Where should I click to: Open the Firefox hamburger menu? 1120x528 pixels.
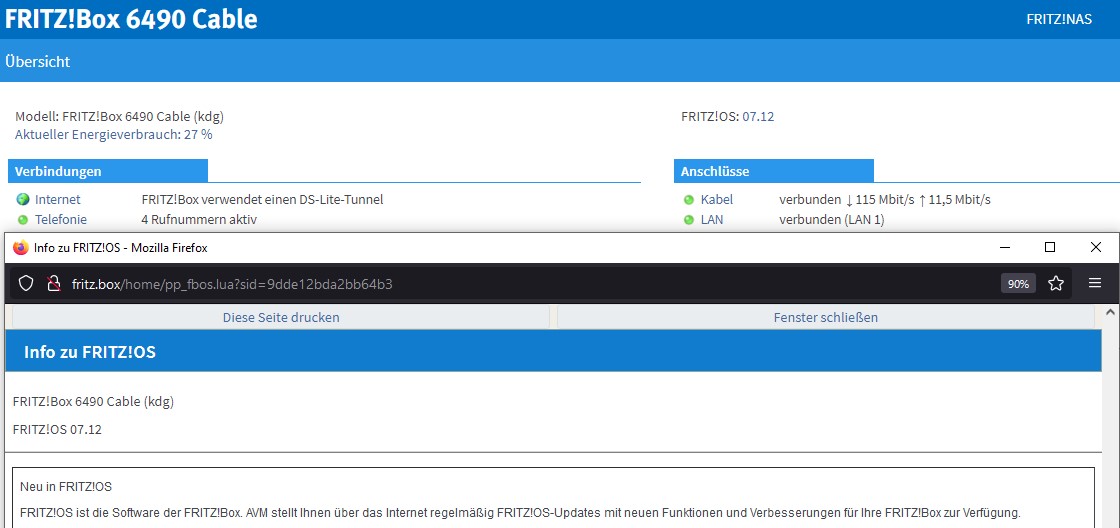coord(1095,284)
